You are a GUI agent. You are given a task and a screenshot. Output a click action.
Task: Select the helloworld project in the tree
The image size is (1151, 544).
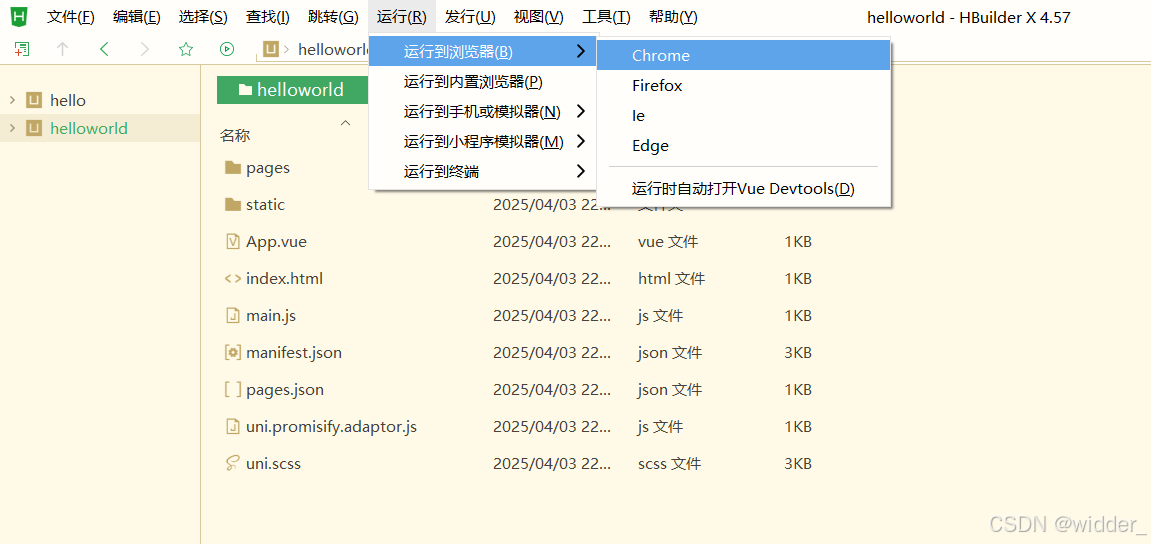pyautogui.click(x=89, y=128)
